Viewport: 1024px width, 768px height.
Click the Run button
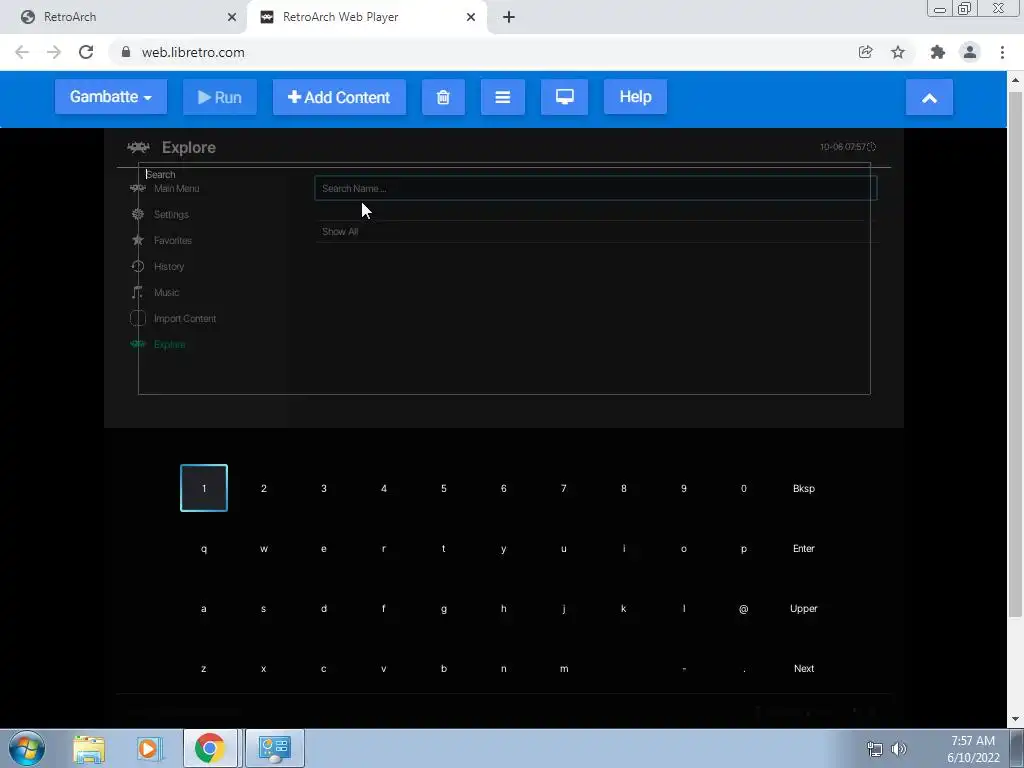(219, 97)
